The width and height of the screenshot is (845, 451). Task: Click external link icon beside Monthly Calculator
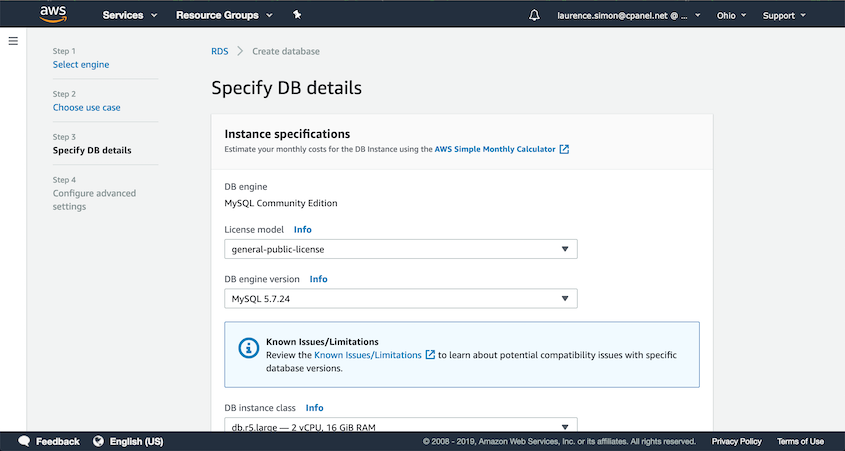click(x=564, y=149)
